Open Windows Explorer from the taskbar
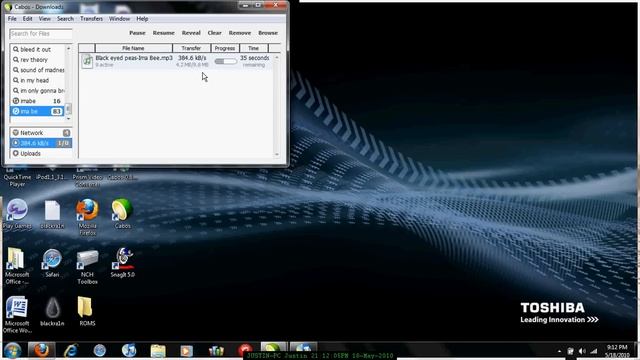 [x=158, y=351]
